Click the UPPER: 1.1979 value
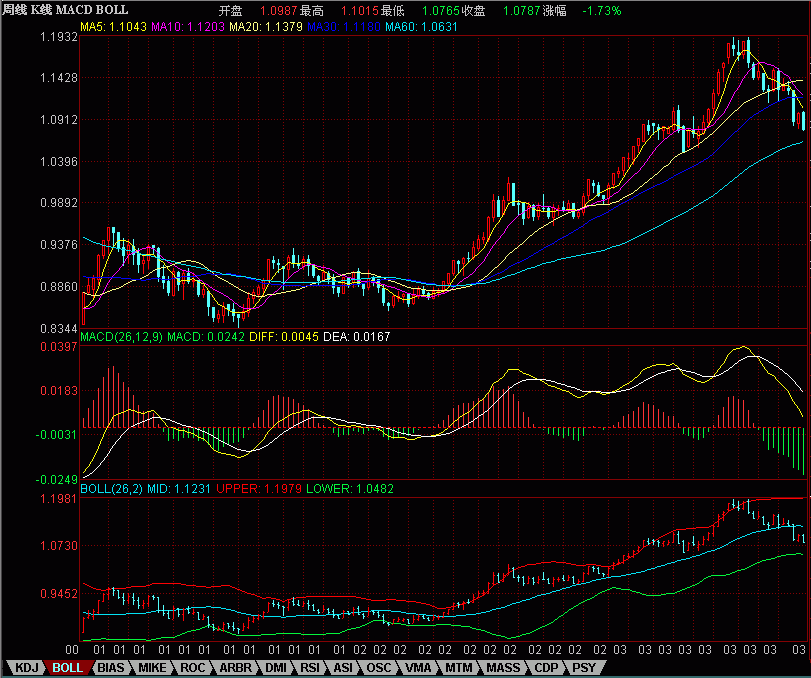 click(259, 489)
